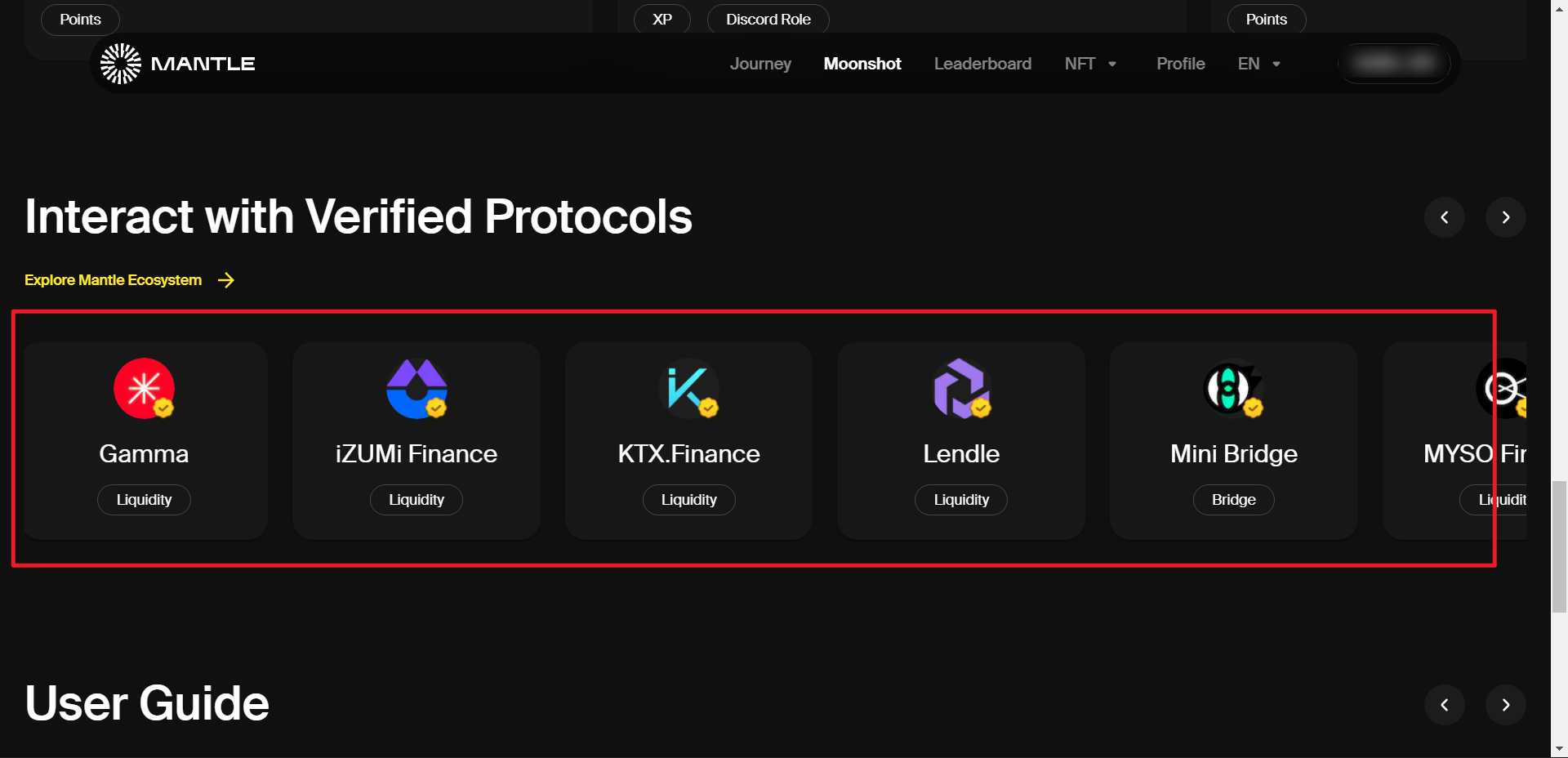Expand the NFT dropdown menu
Image resolution: width=1568 pixels, height=758 pixels.
point(1090,64)
